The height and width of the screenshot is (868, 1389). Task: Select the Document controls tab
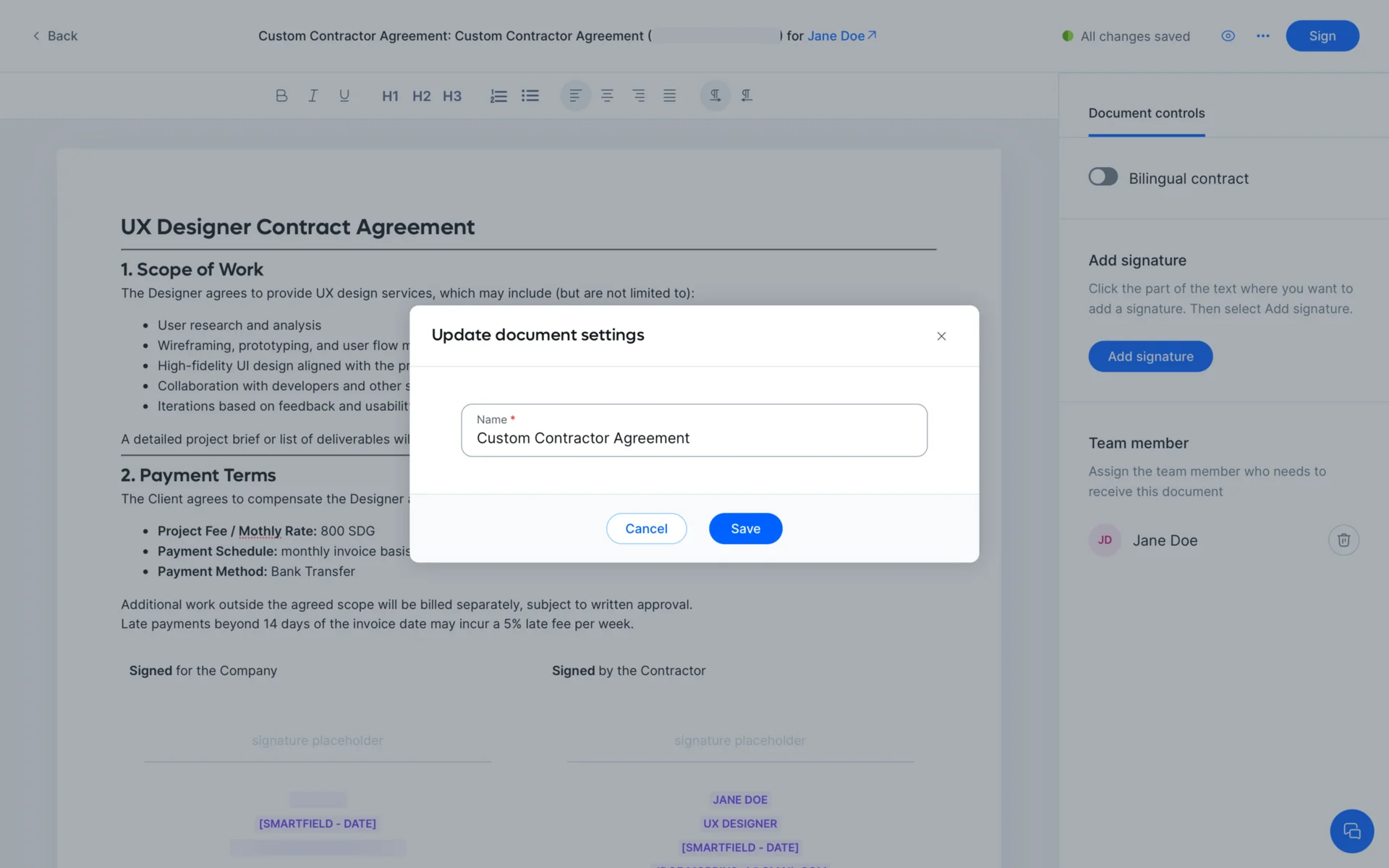1147,114
